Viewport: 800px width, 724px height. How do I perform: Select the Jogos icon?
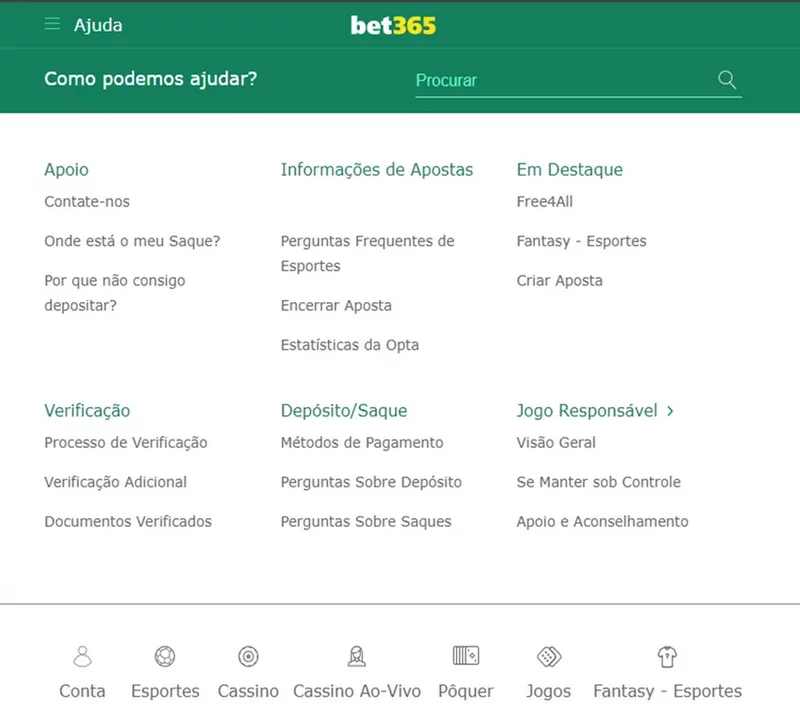549,657
